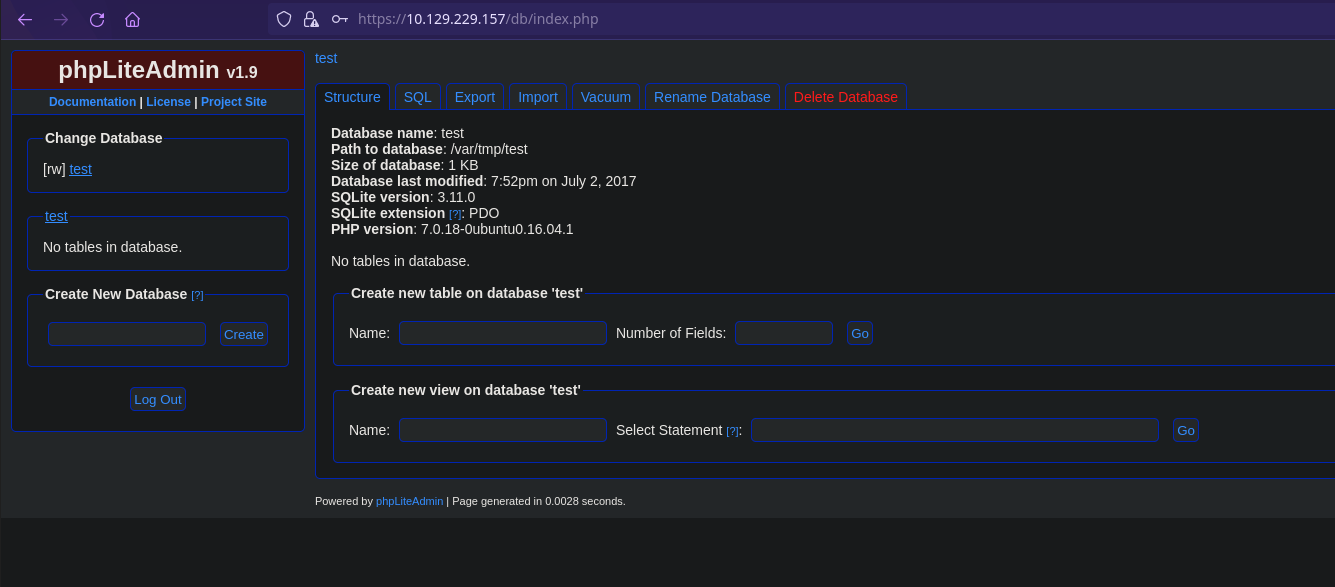Open help [?] beside SQLite extension
This screenshot has width=1335, height=587.
point(455,214)
